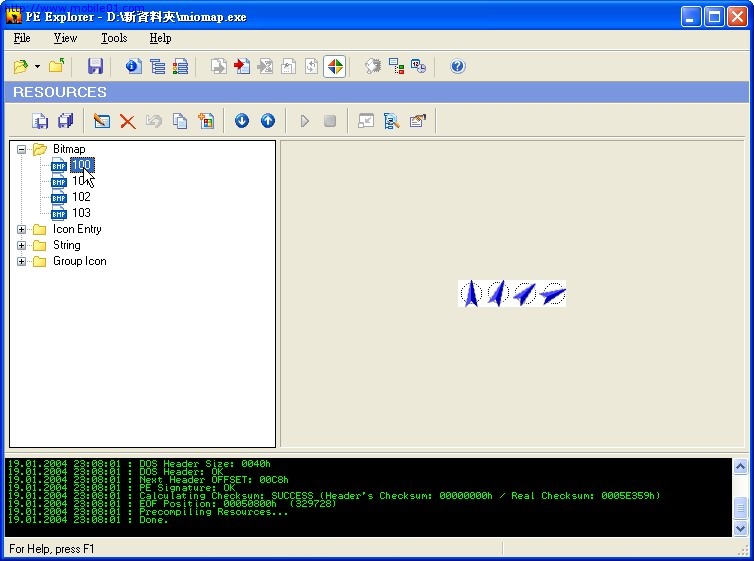Select the String folder
The width and height of the screenshot is (754, 561).
(x=66, y=245)
